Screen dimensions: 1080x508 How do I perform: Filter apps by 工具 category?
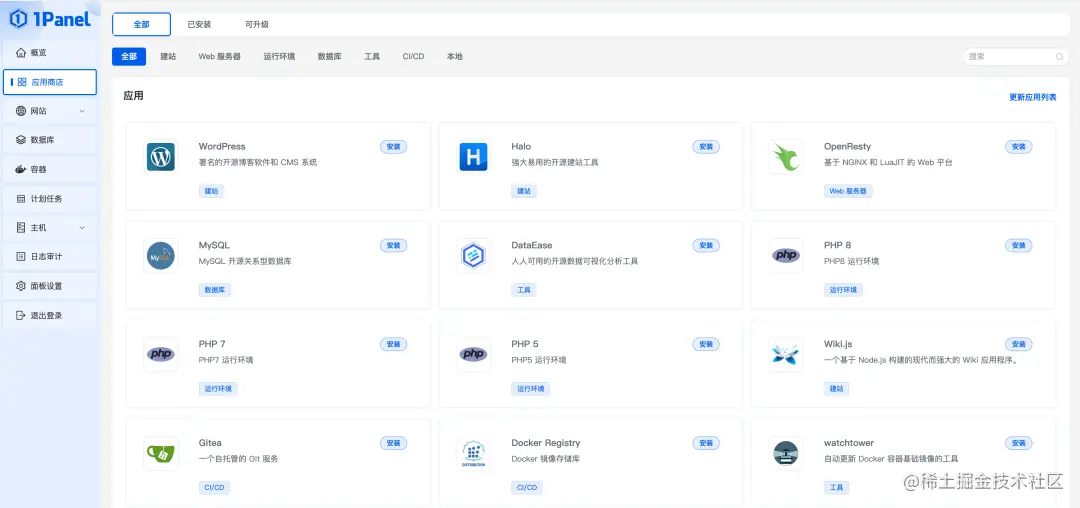[372, 56]
